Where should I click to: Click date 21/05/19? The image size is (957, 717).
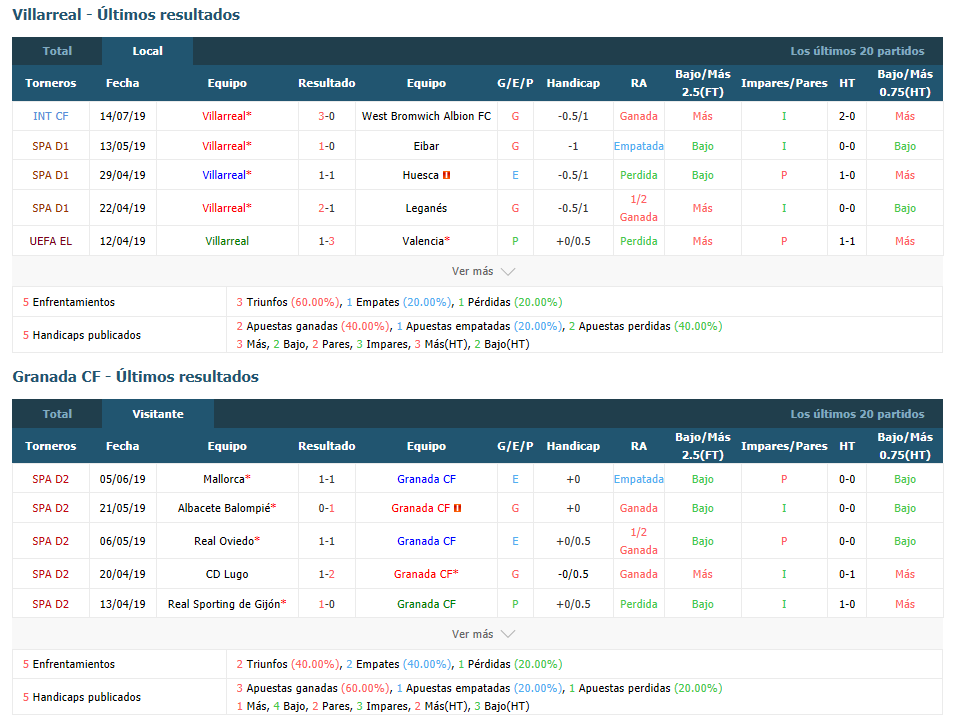click(123, 508)
